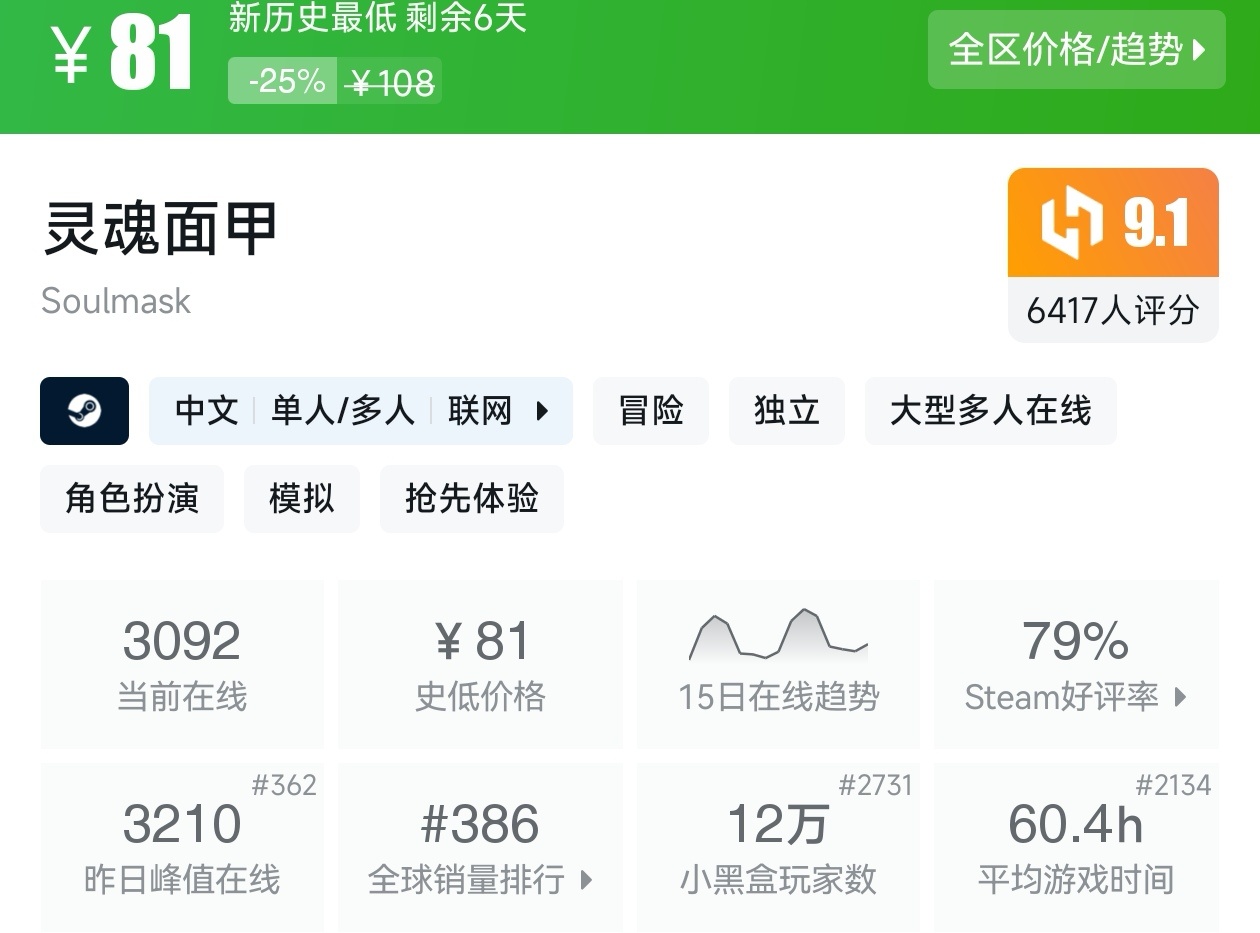Tap the struck-through ¥108 original price

click(389, 84)
